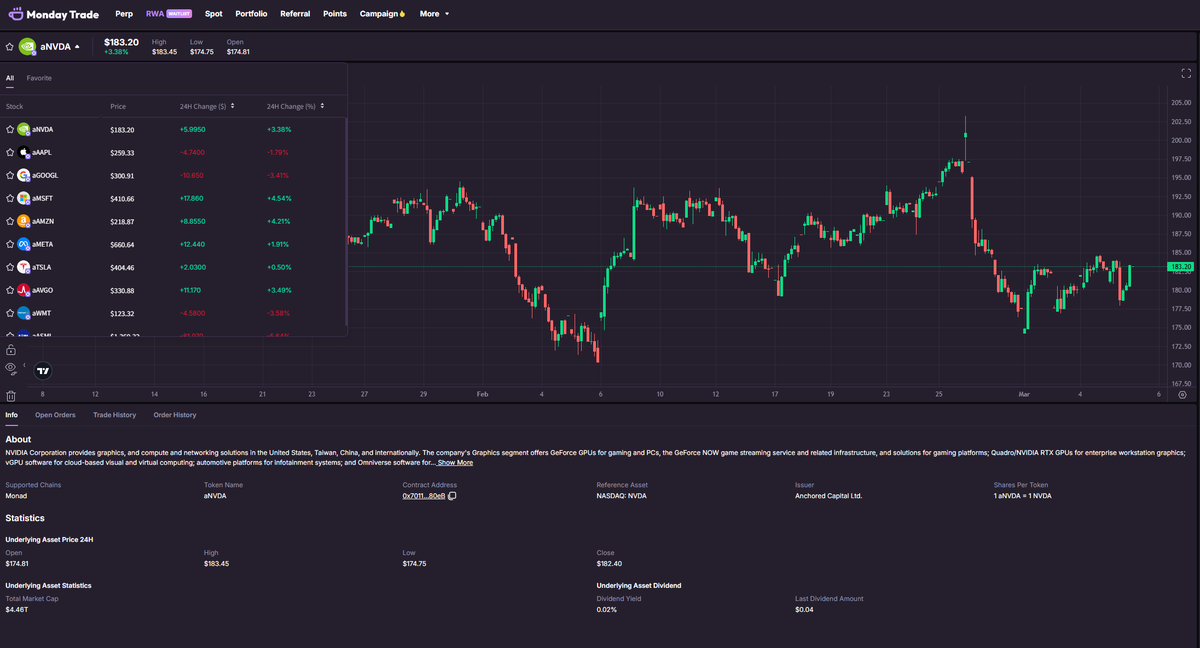Image resolution: width=1200 pixels, height=648 pixels.
Task: Open the Portfolio page
Action: pos(251,14)
